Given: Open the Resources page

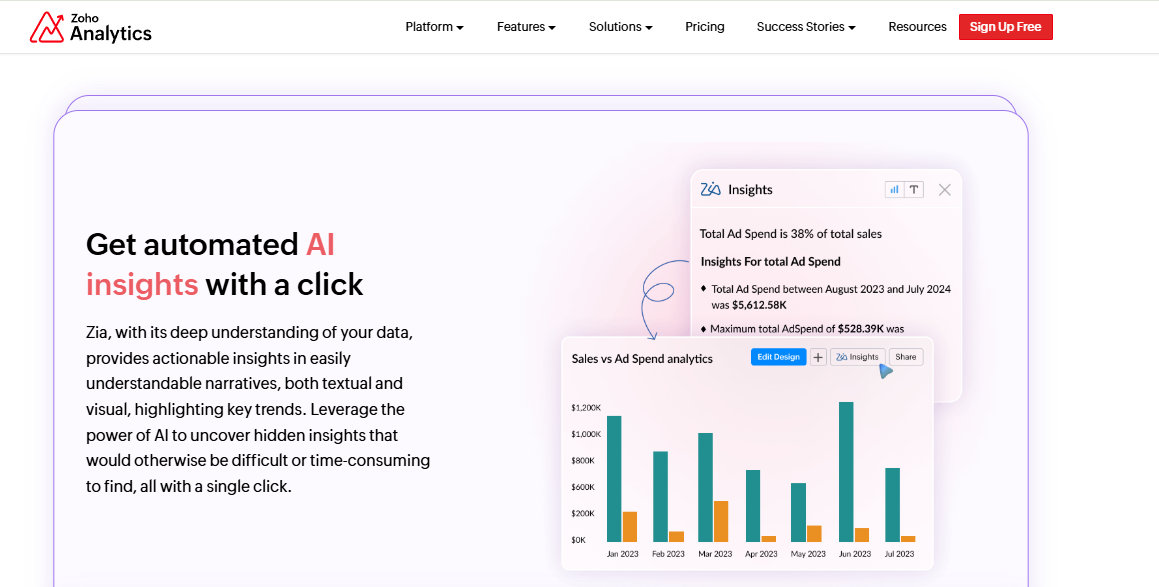Looking at the screenshot, I should point(917,27).
